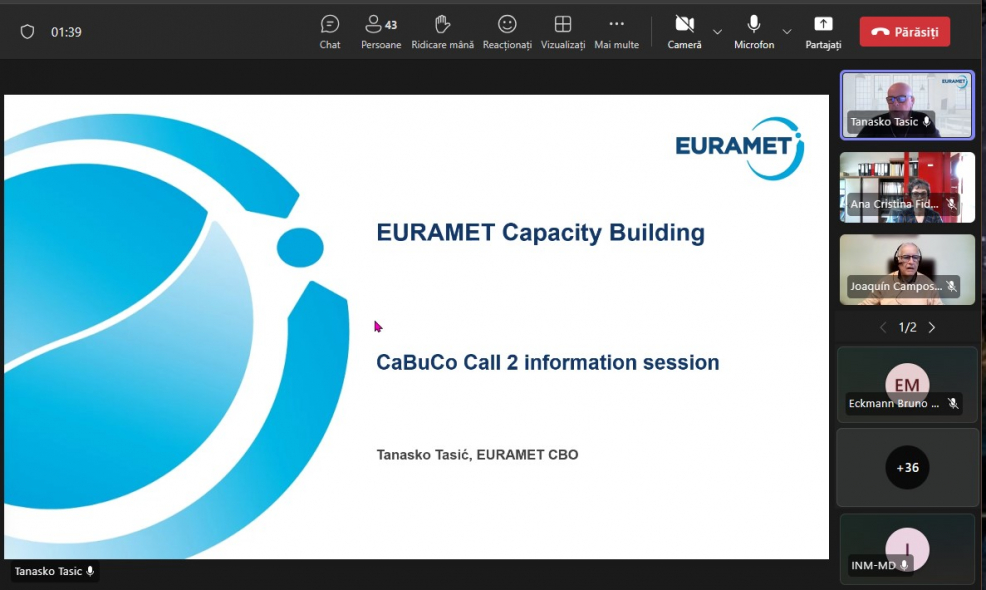Select Tanasko Tasic's video tile
Viewport: 986px width, 590px height.
(x=907, y=105)
